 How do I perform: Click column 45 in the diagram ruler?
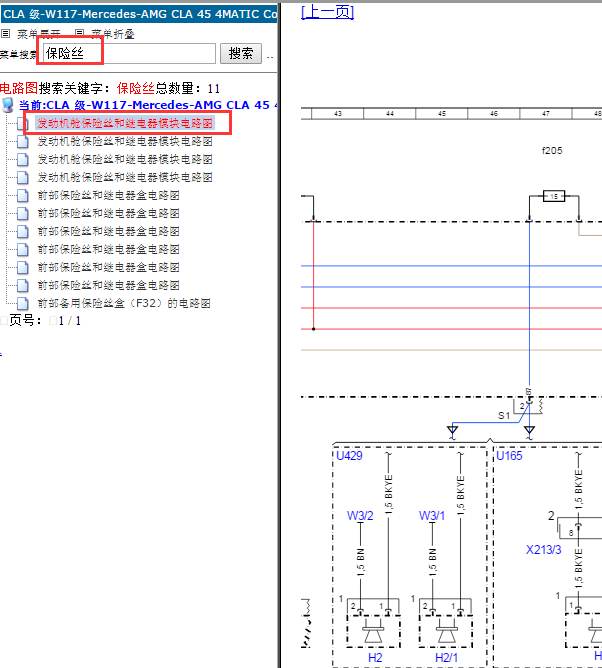pos(441,114)
